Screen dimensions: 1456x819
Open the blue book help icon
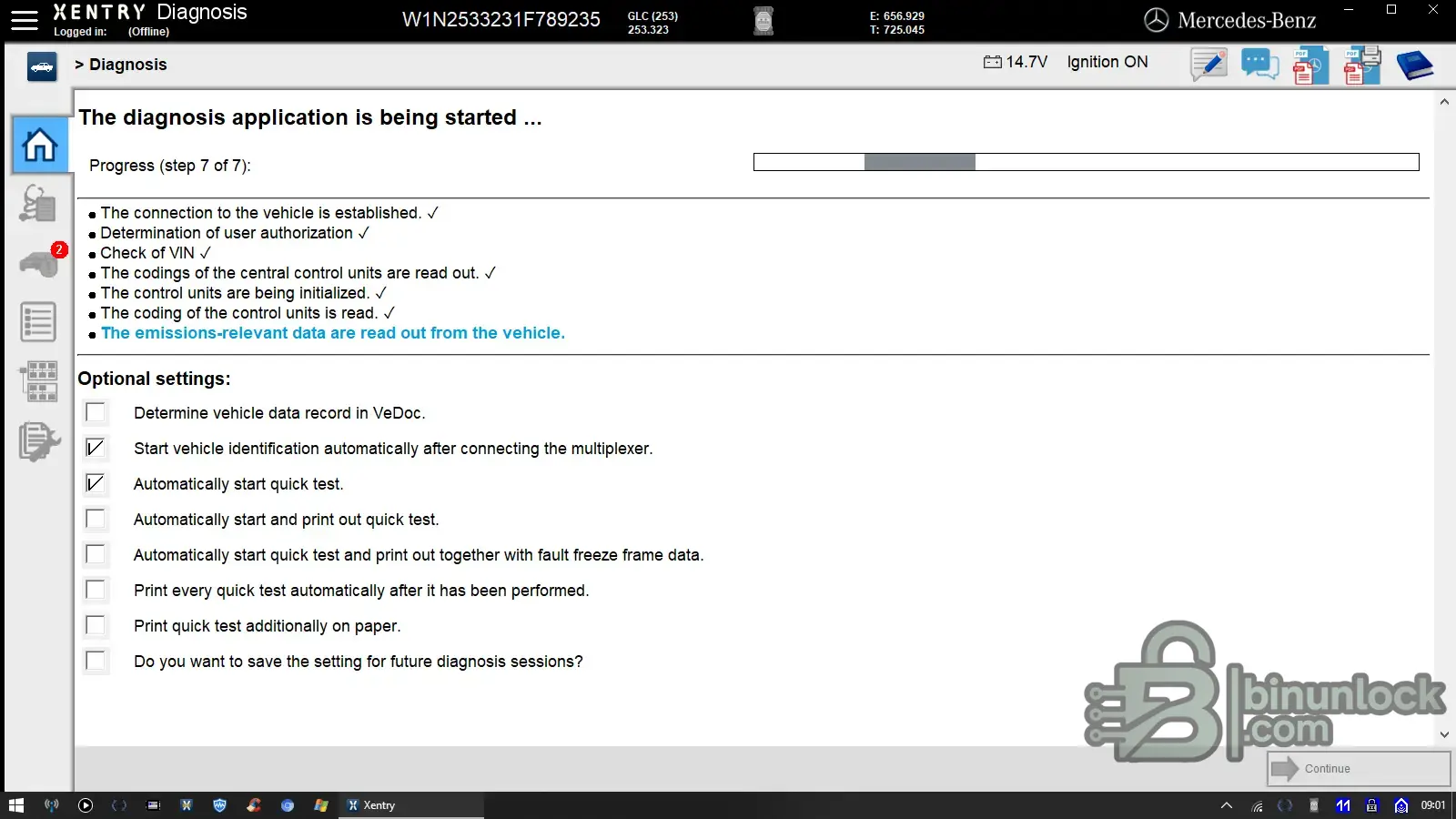tap(1413, 66)
